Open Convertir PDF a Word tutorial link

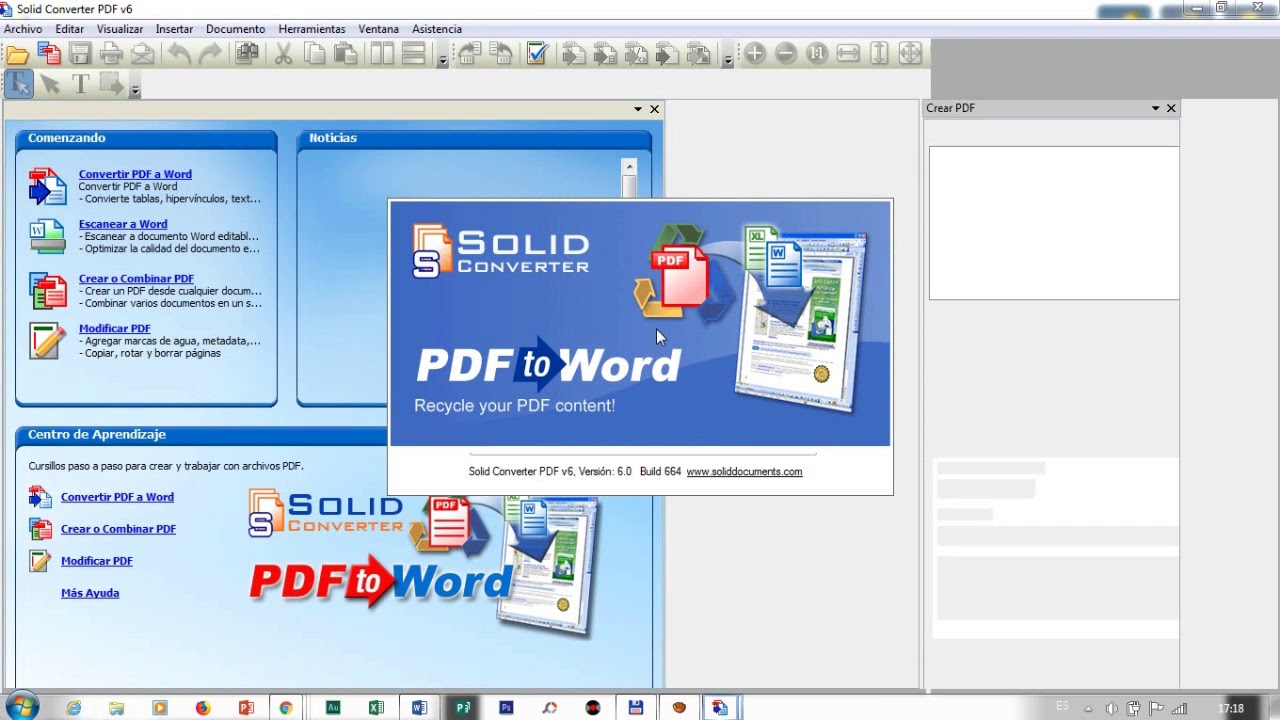coord(117,497)
